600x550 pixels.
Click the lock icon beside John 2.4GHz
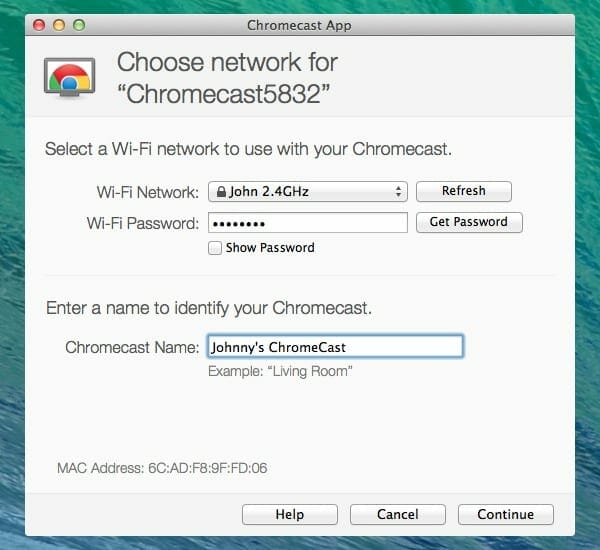click(221, 191)
